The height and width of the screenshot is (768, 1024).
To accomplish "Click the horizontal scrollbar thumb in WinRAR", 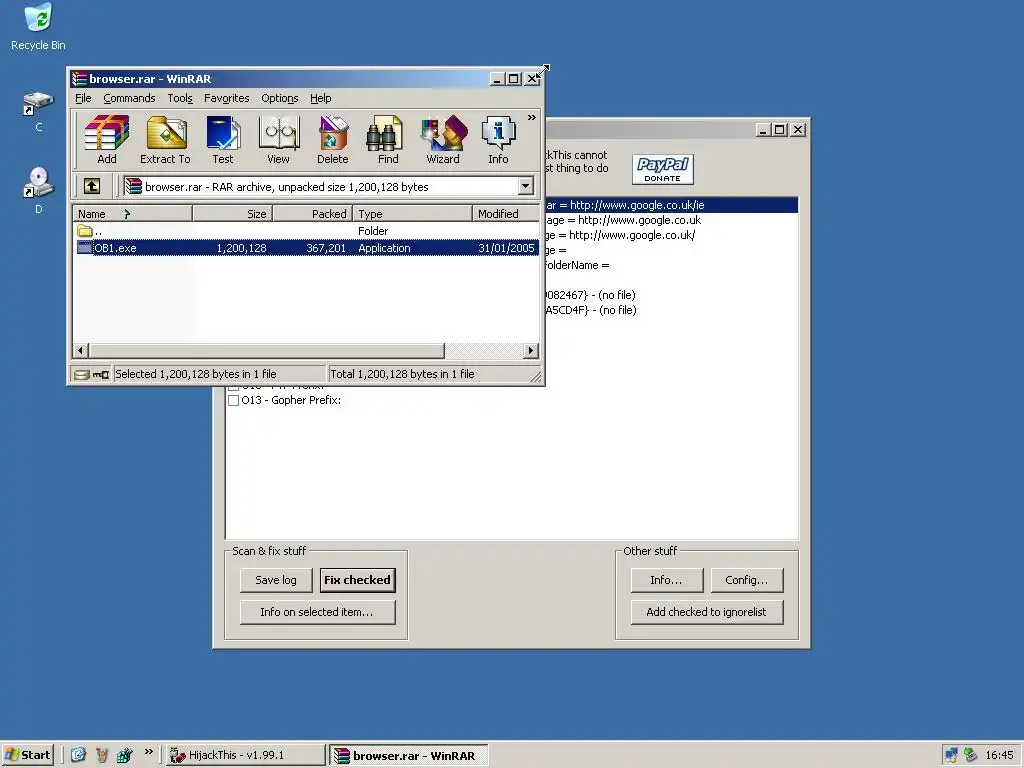I will 266,351.
